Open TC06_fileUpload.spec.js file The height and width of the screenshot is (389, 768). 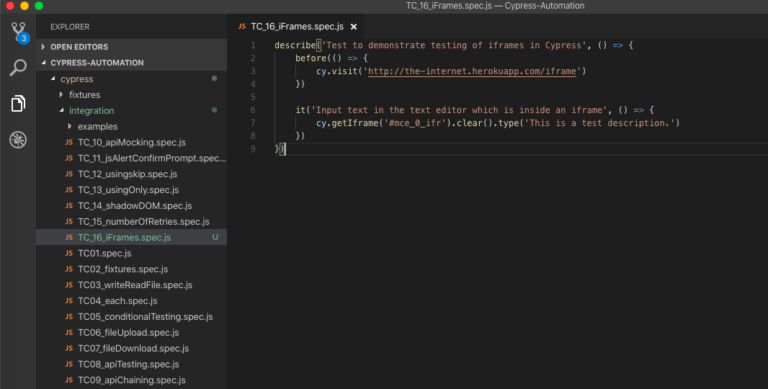tap(131, 332)
